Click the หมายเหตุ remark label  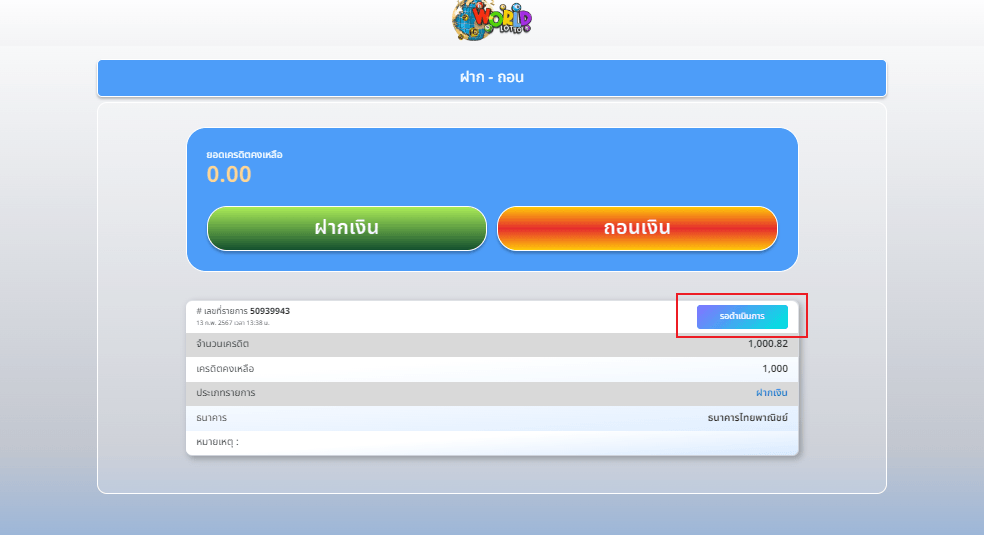pyautogui.click(x=217, y=442)
